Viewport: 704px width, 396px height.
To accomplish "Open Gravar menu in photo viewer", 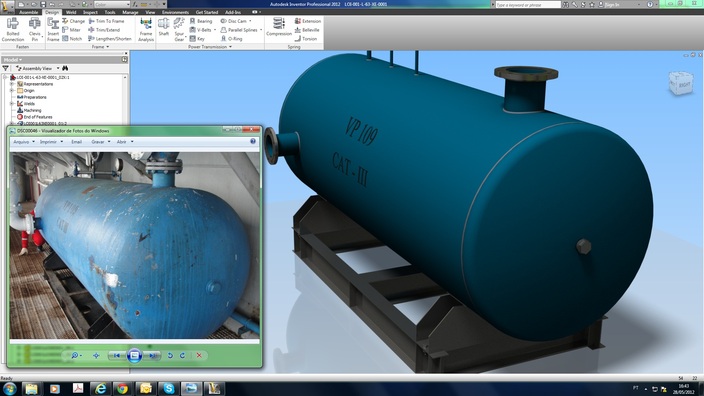I will tap(100, 142).
